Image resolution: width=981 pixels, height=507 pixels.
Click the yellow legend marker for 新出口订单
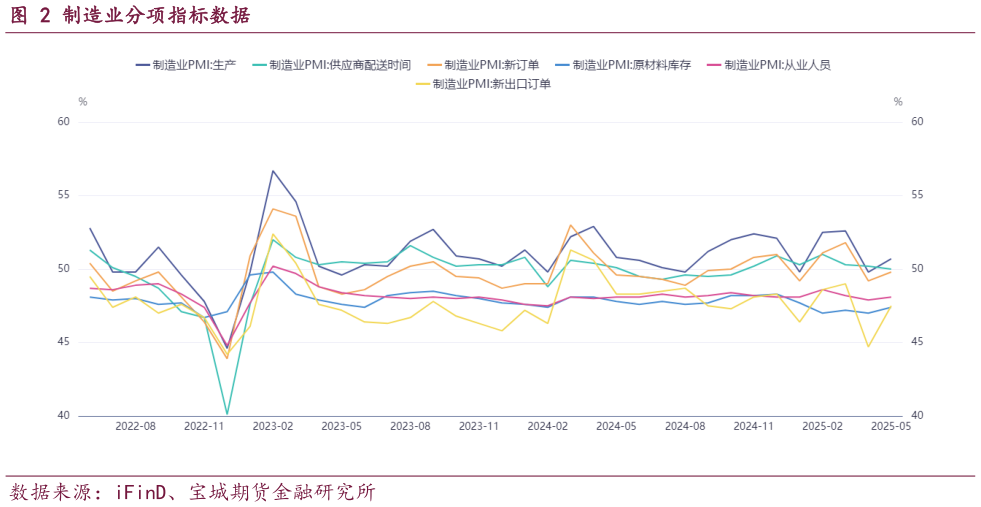tap(425, 84)
